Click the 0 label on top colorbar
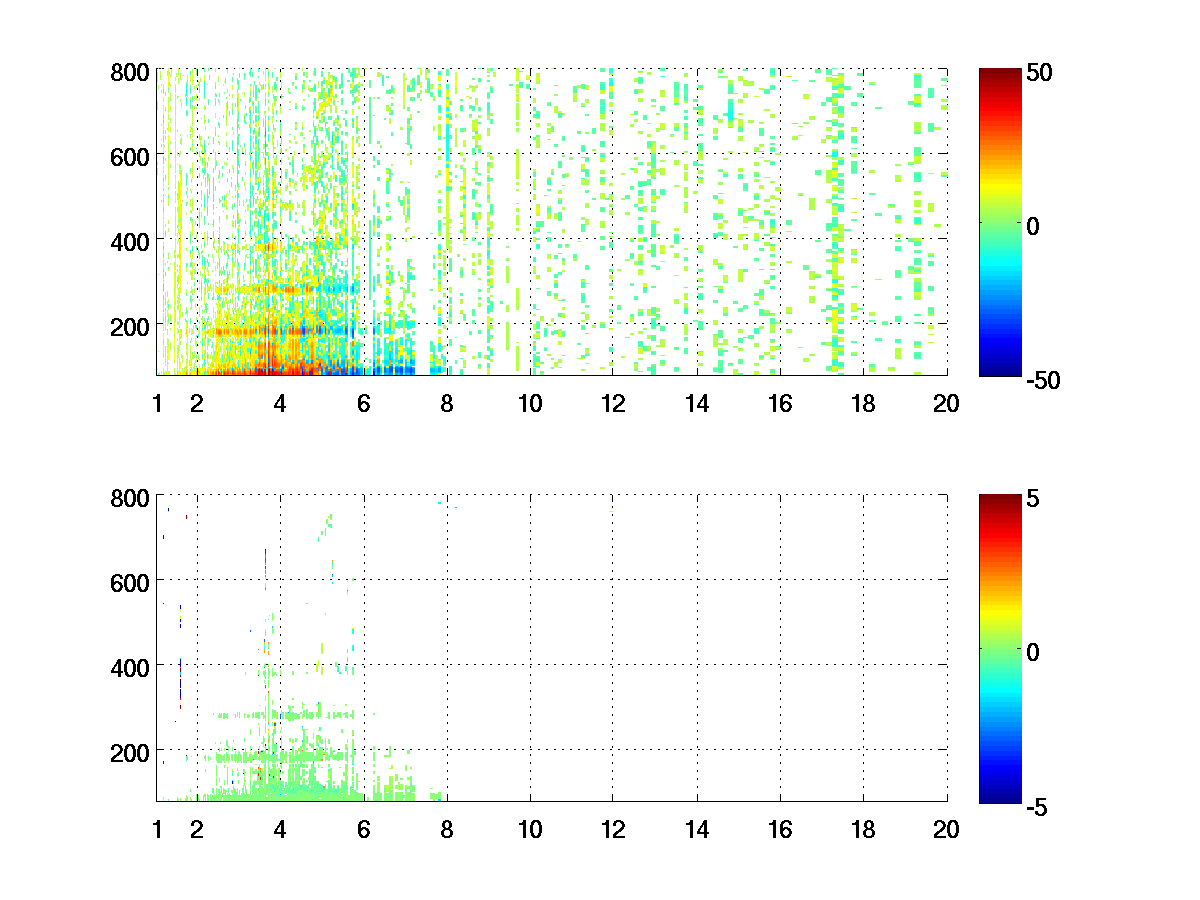This screenshot has height=900, width=1200. click(x=1033, y=226)
